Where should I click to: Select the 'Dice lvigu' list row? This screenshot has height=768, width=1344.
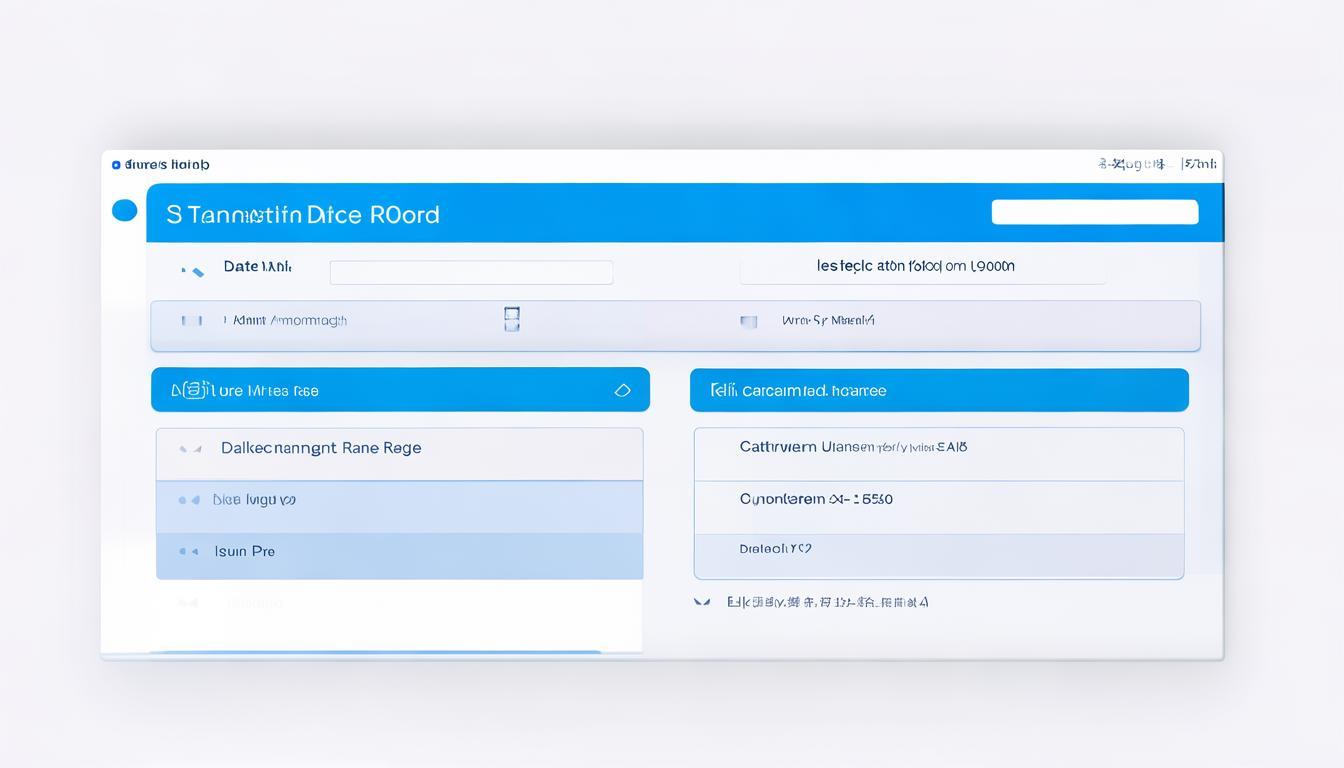tap(400, 500)
